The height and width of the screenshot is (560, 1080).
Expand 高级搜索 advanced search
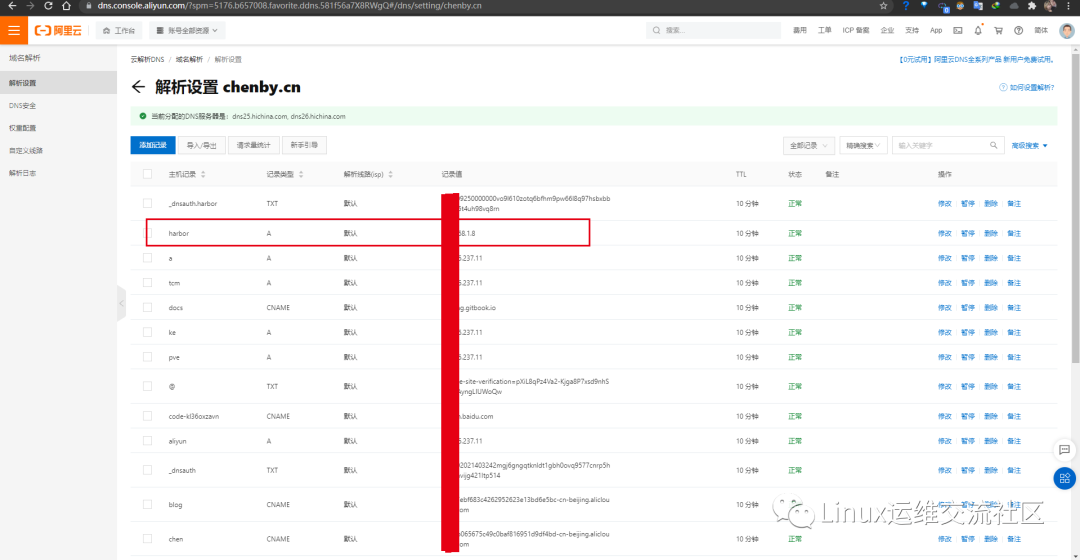click(x=1030, y=145)
